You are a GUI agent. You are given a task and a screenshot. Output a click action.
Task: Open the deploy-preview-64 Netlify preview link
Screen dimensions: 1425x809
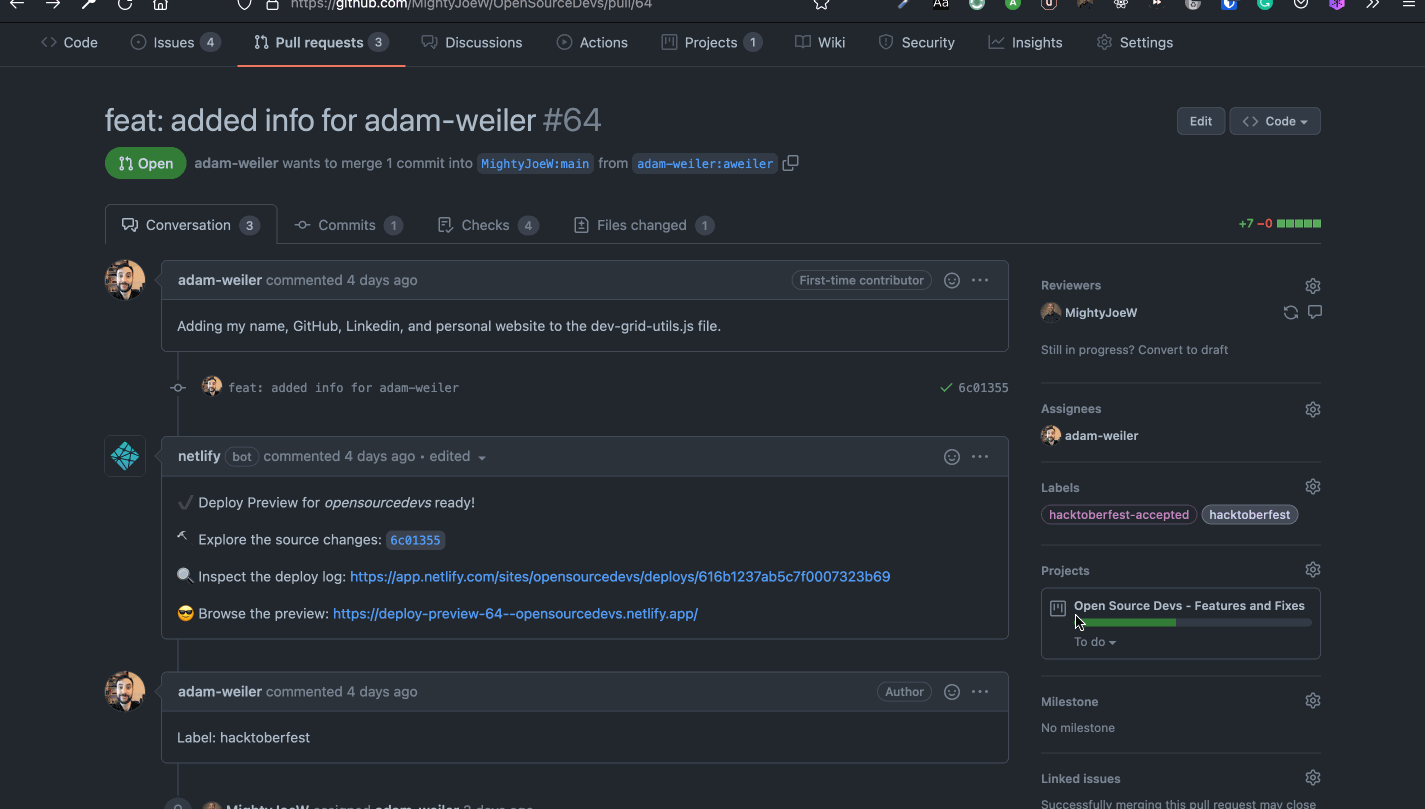[x=515, y=614]
